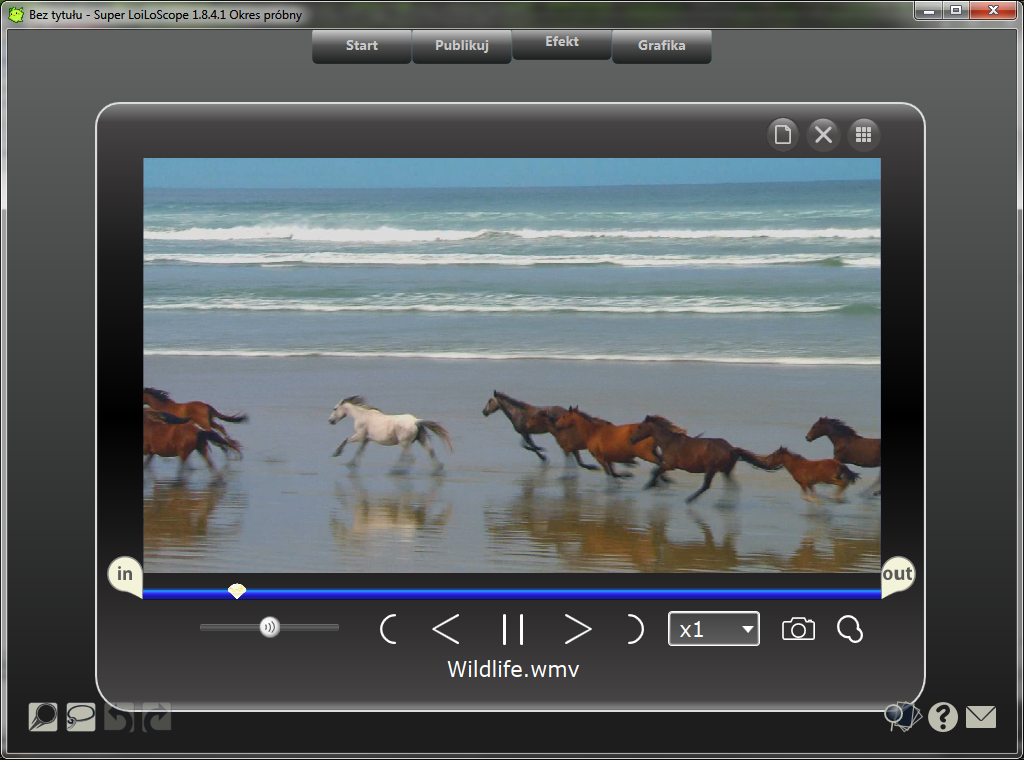Click the volume slider knob
Screen dimensions: 1024x760
[269, 627]
